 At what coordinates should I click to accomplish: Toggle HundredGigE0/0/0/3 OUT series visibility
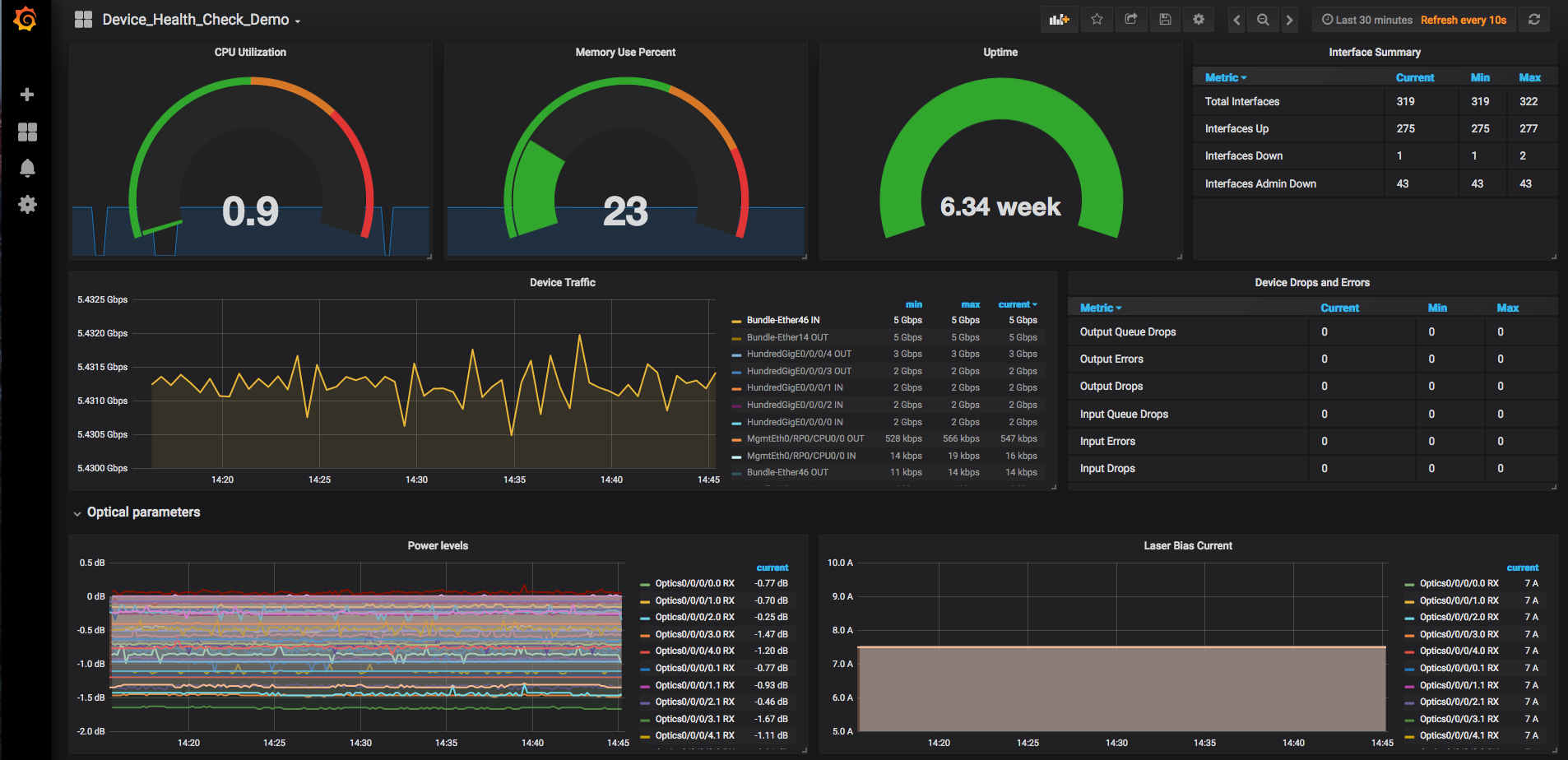tap(799, 371)
